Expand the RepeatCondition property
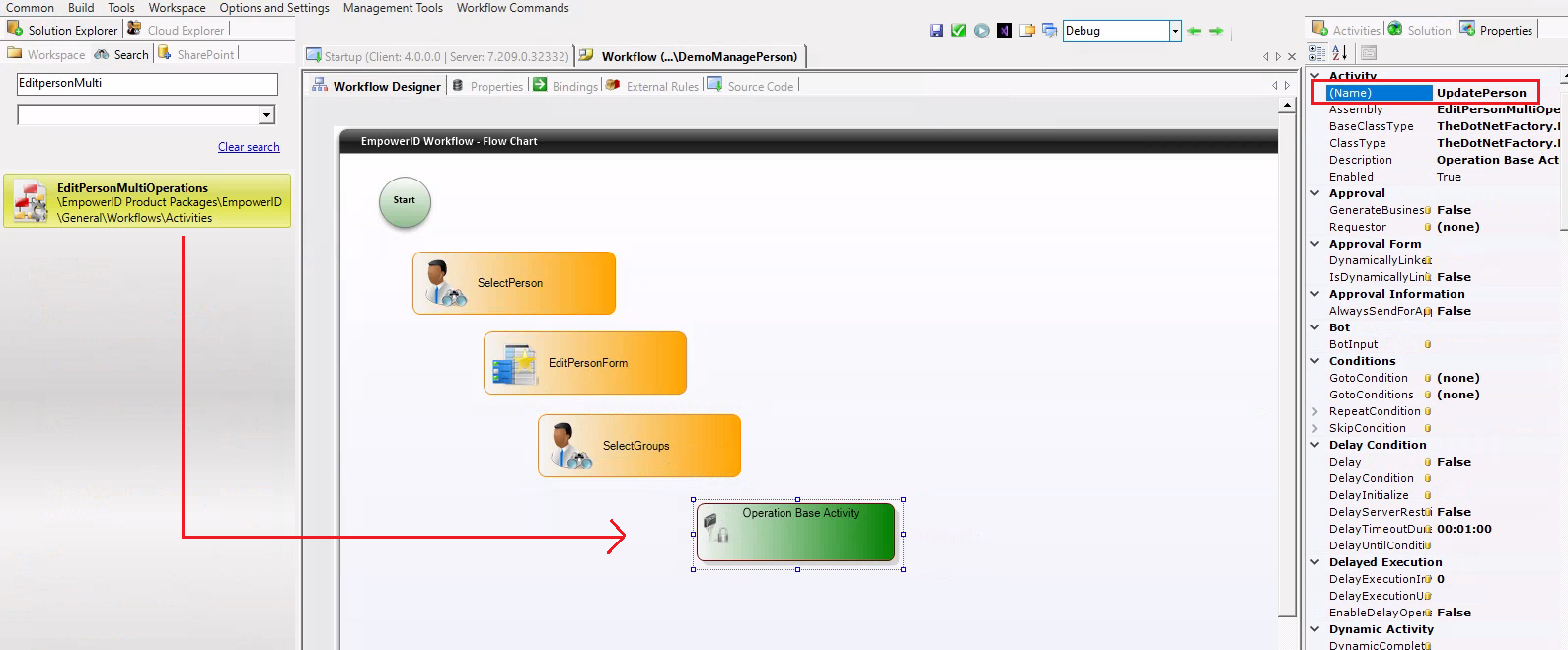The height and width of the screenshot is (650, 1568). (1315, 411)
